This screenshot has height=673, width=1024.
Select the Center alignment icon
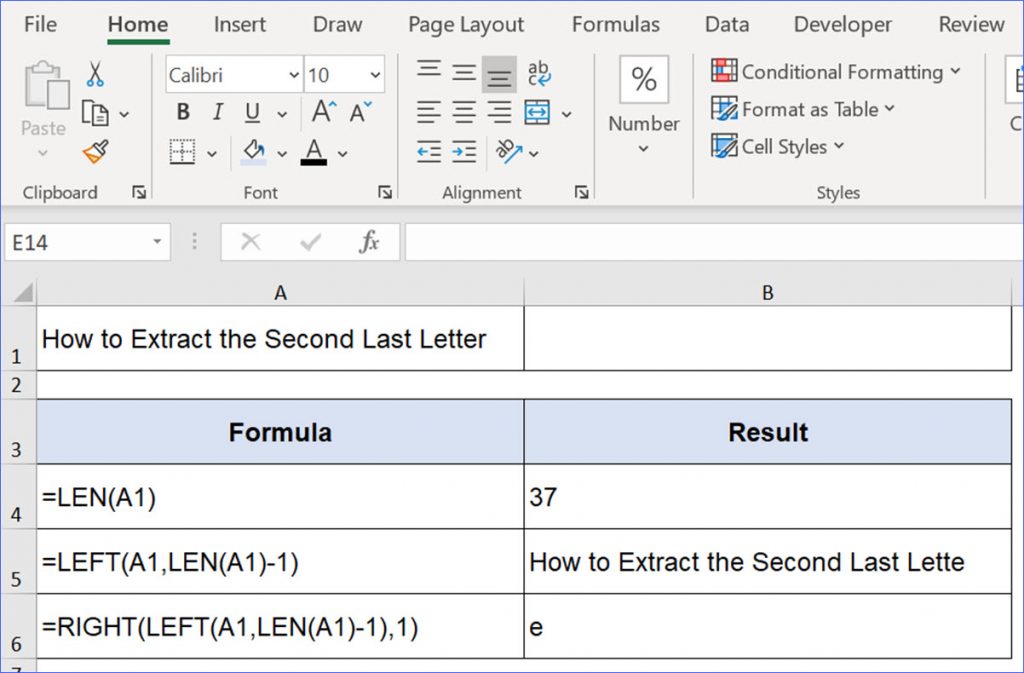(x=462, y=111)
